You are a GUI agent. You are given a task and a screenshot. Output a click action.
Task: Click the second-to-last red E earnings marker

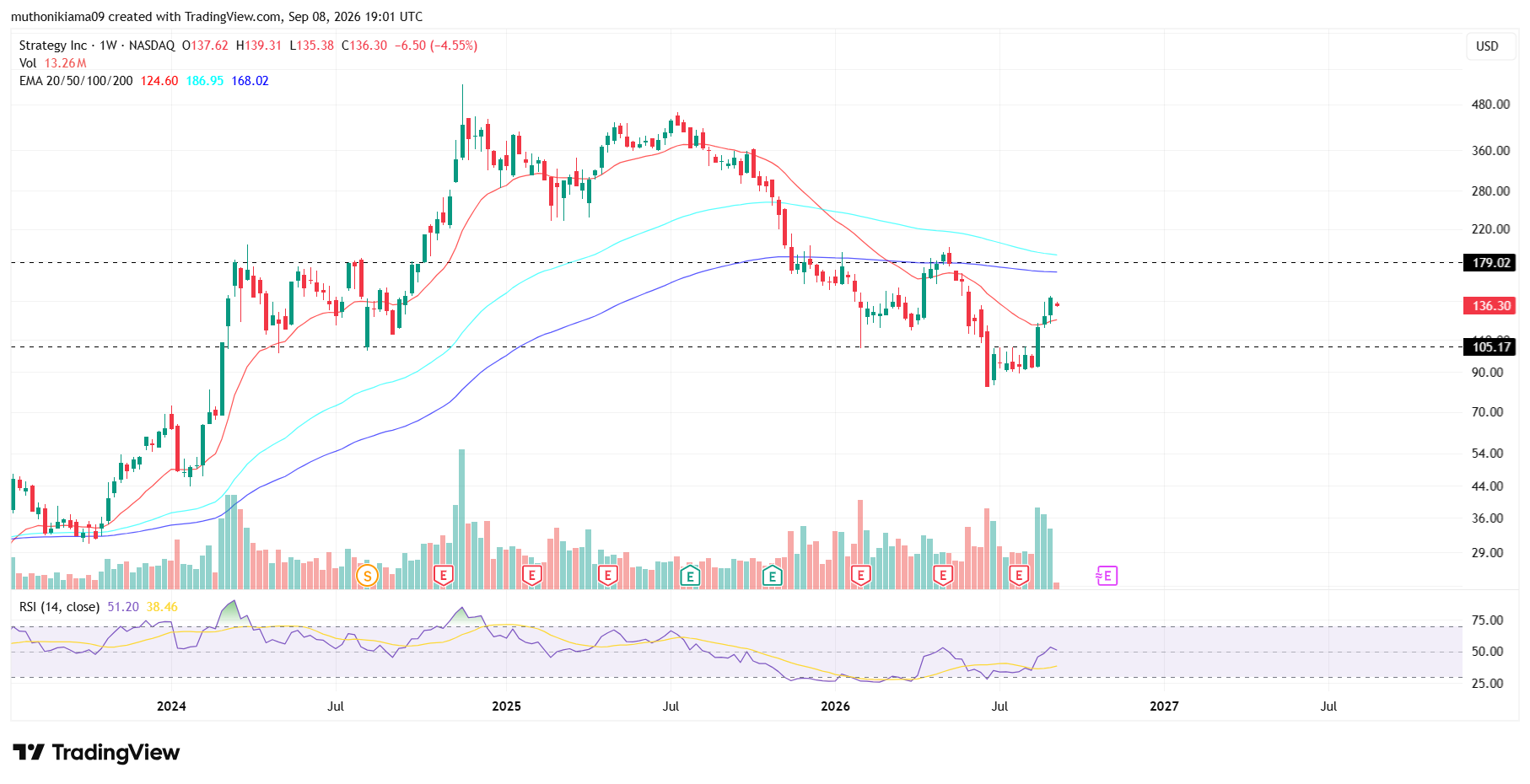[943, 576]
